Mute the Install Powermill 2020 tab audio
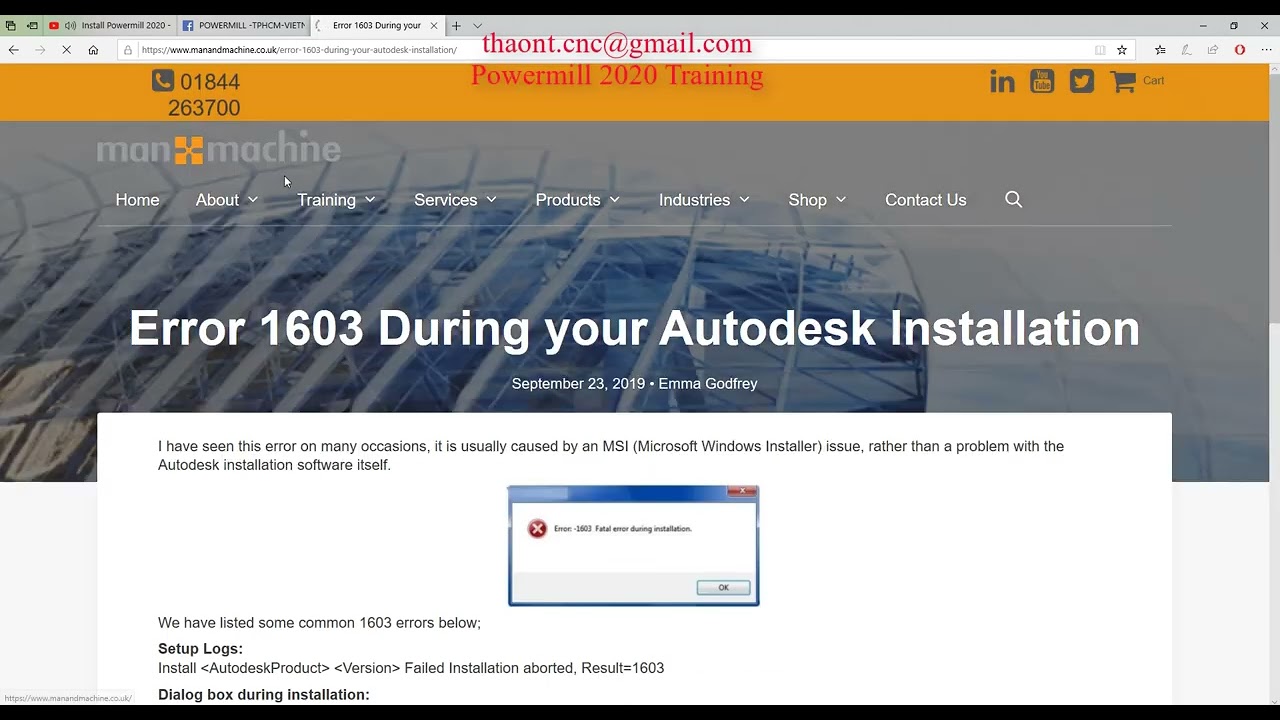This screenshot has height=720, width=1280. click(70, 25)
